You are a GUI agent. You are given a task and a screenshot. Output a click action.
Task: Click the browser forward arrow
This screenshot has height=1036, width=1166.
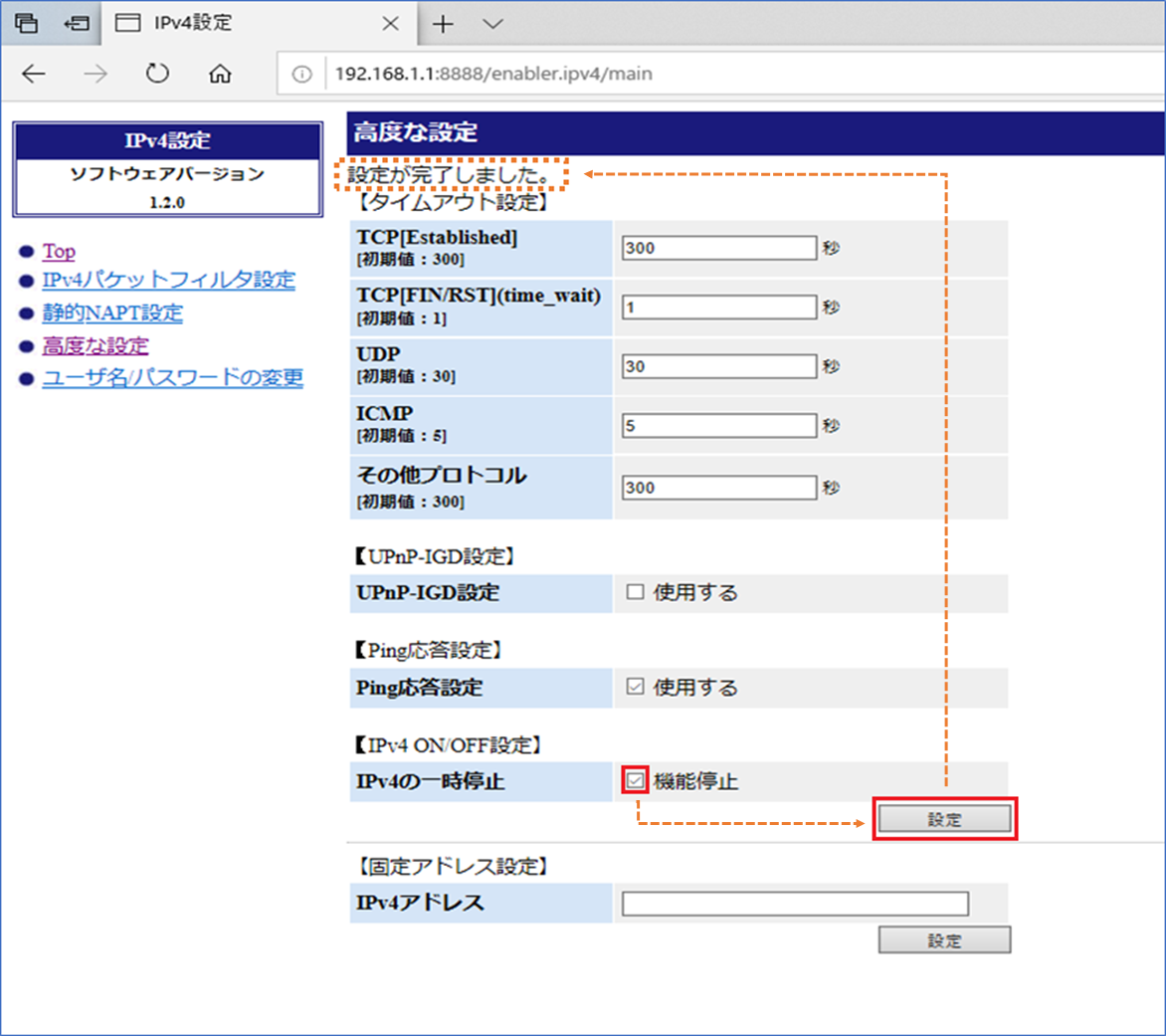(96, 74)
